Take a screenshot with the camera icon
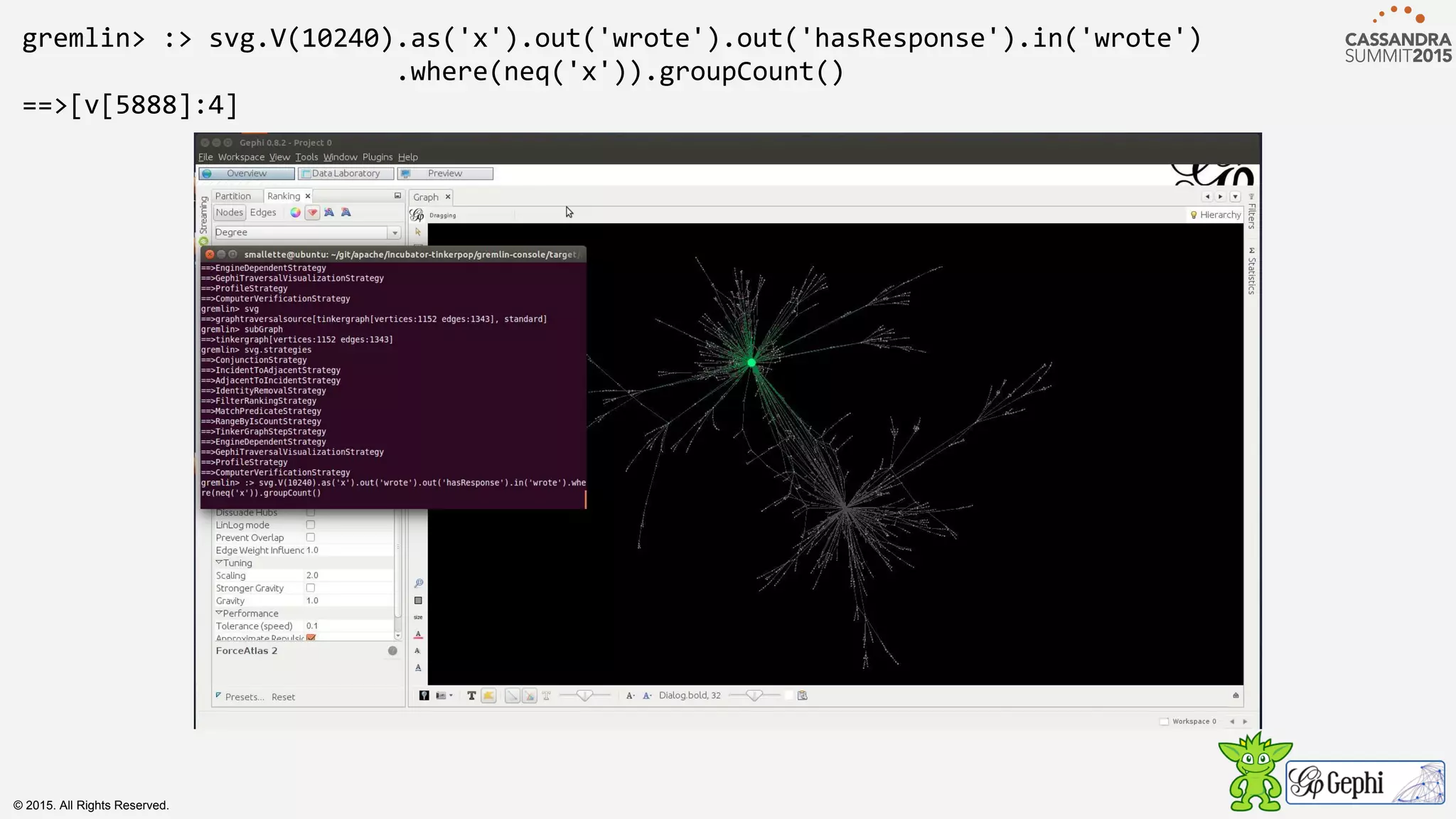1456x819 pixels. pos(441,696)
